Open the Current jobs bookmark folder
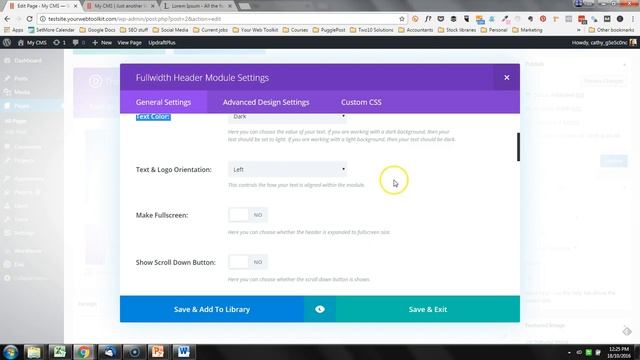This screenshot has height=360, width=640. pos(210,30)
